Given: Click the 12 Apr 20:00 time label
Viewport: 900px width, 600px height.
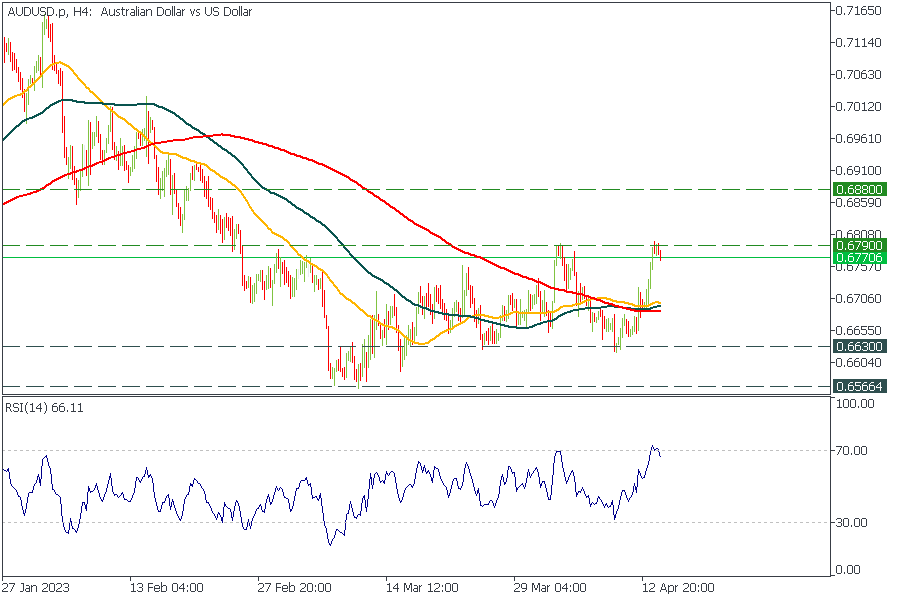Looking at the screenshot, I should 677,587.
